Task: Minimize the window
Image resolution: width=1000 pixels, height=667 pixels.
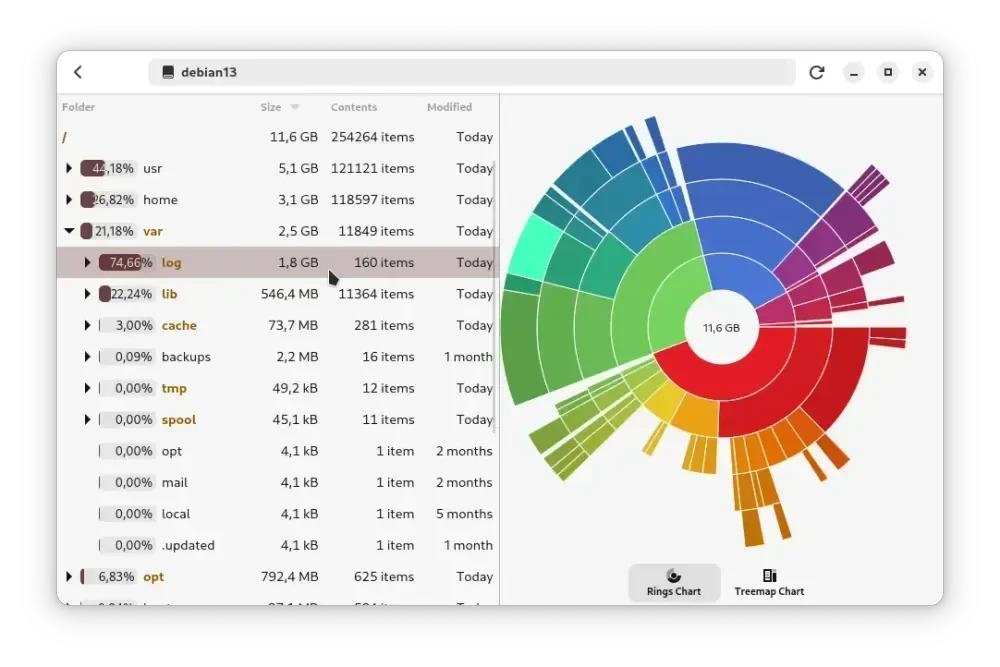Action: 853,72
